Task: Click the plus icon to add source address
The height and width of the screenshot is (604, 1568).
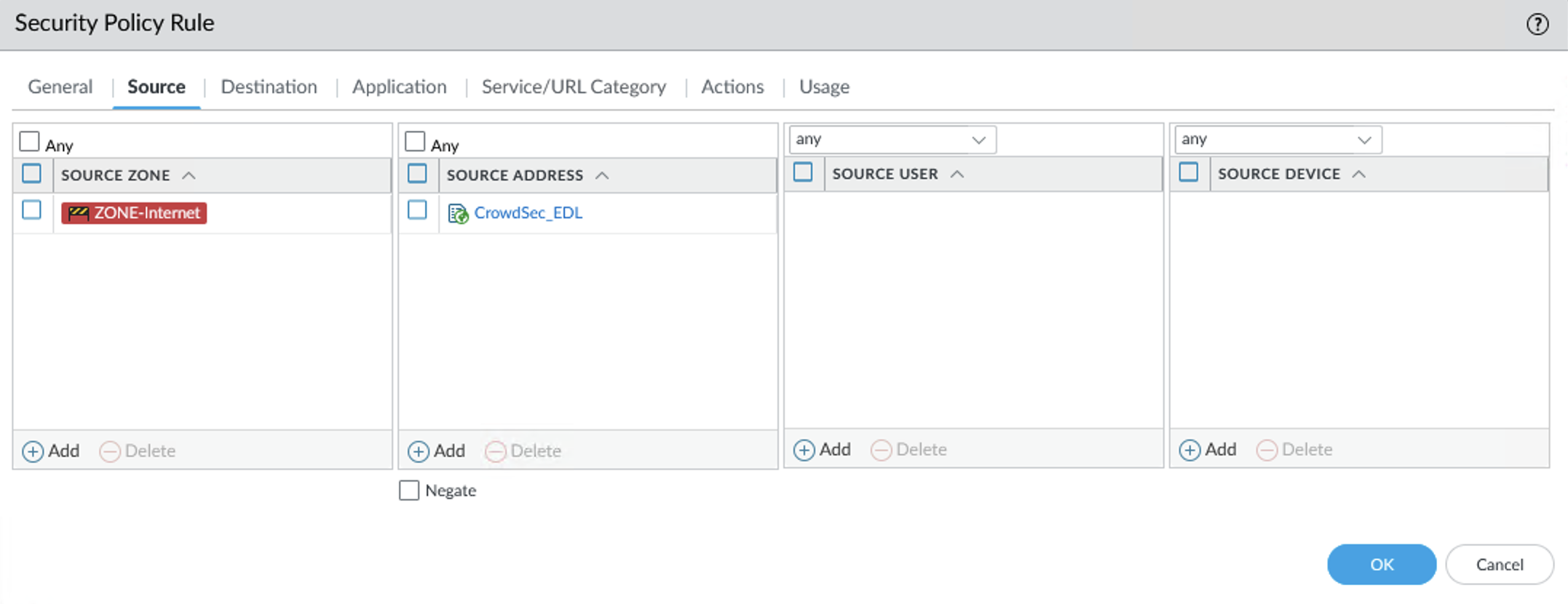Action: click(x=418, y=451)
